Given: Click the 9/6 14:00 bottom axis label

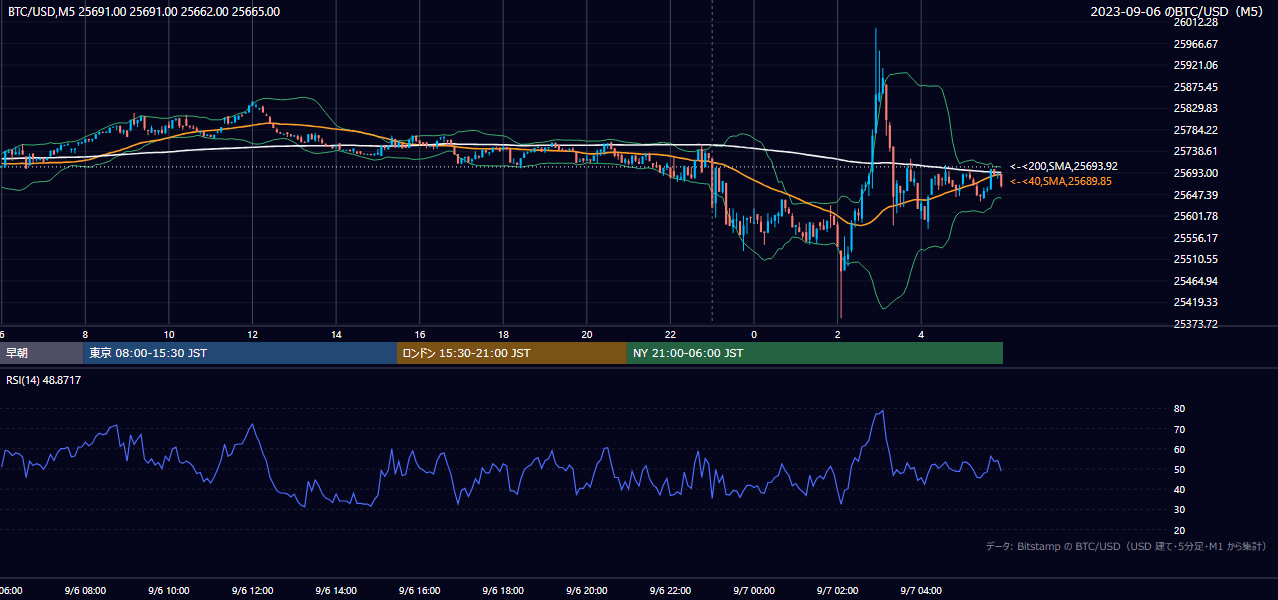Looking at the screenshot, I should (336, 591).
